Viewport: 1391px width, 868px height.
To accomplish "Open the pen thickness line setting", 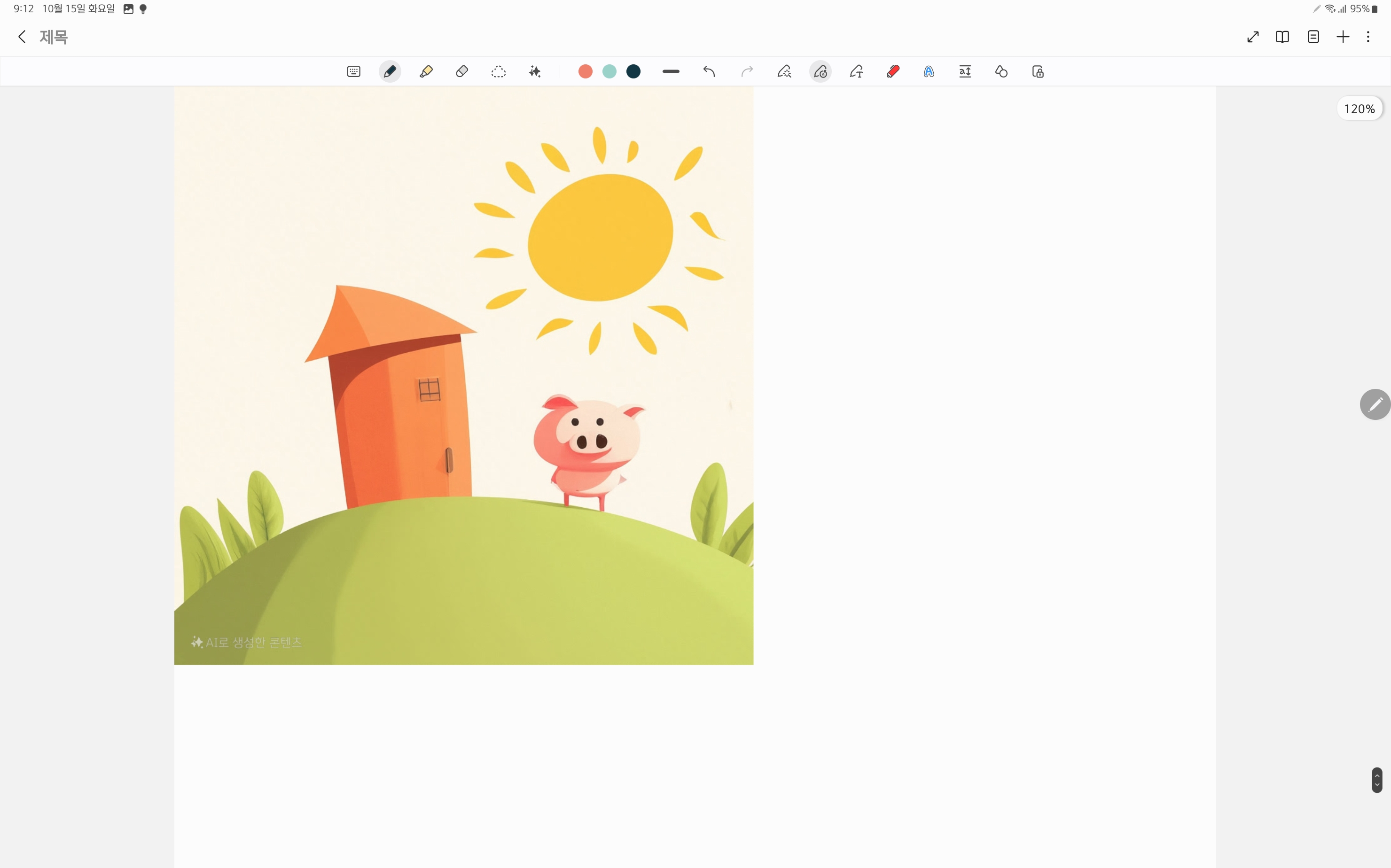I will [x=671, y=72].
